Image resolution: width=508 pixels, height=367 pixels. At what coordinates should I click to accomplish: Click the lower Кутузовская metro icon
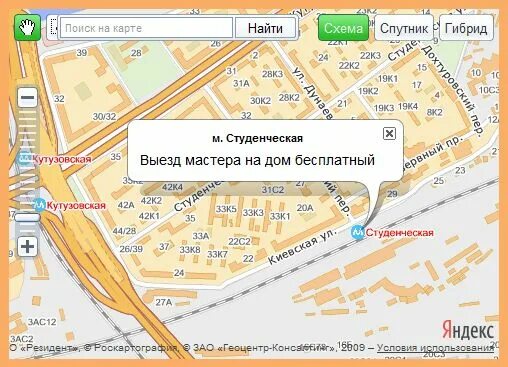[x=40, y=205]
